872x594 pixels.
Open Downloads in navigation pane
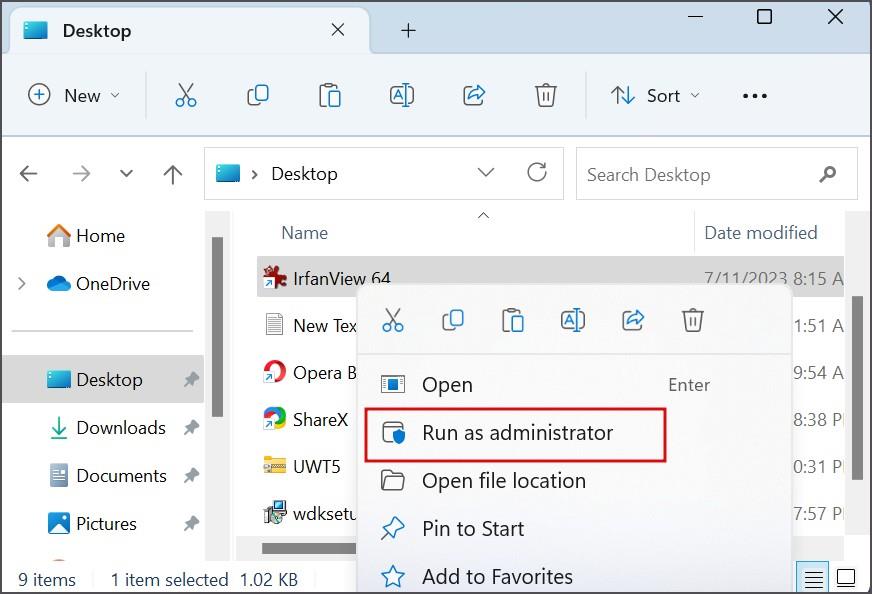click(108, 428)
